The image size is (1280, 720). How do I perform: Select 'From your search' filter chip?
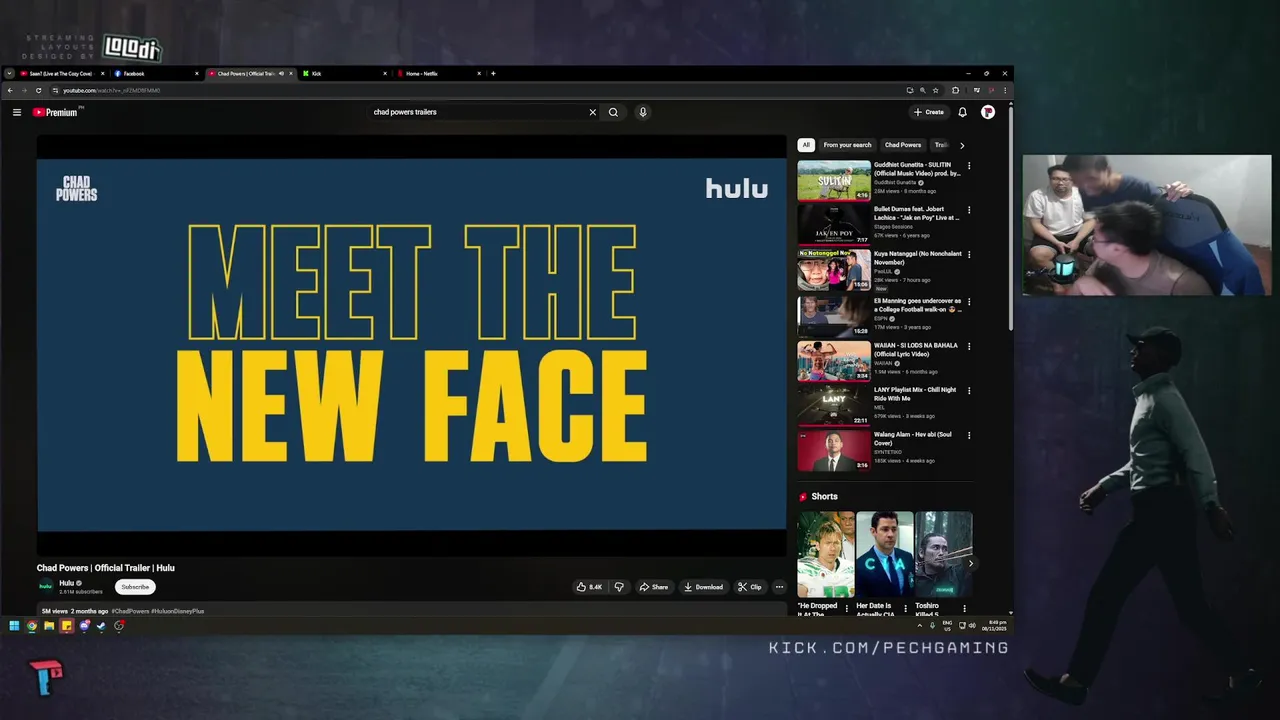[847, 145]
